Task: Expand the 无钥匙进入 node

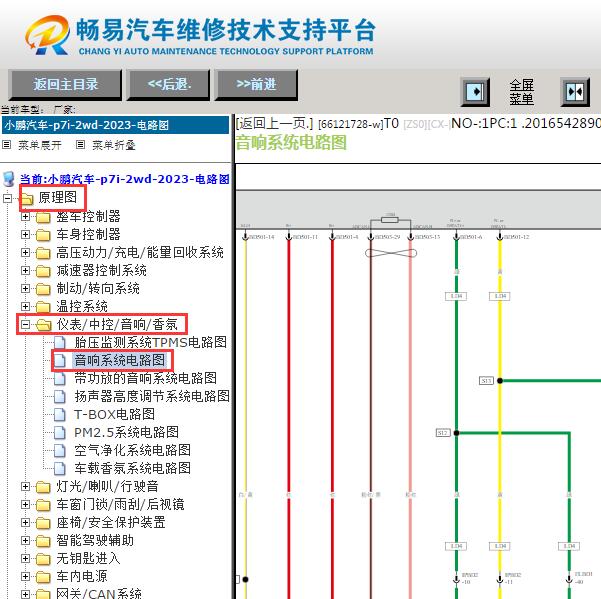Action: click(x=25, y=559)
